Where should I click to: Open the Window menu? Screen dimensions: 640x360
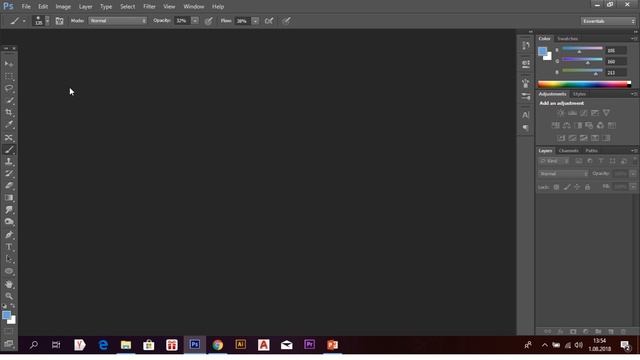point(193,7)
